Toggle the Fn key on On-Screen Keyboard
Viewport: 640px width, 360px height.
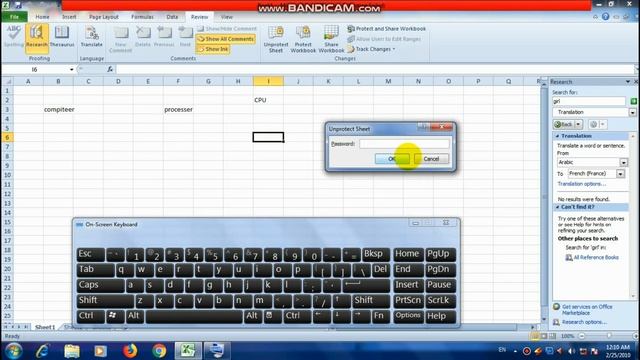point(380,316)
